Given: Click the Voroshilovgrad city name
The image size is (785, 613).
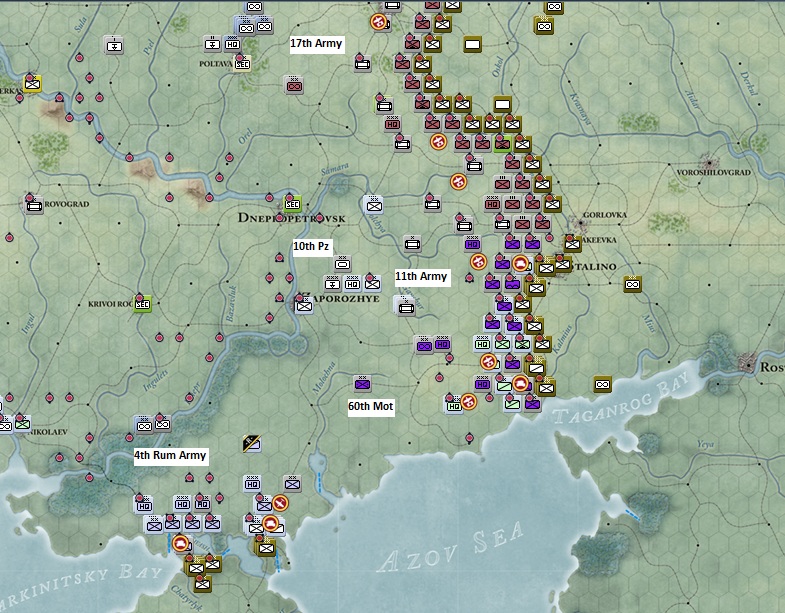Looking at the screenshot, I should pos(713,172).
